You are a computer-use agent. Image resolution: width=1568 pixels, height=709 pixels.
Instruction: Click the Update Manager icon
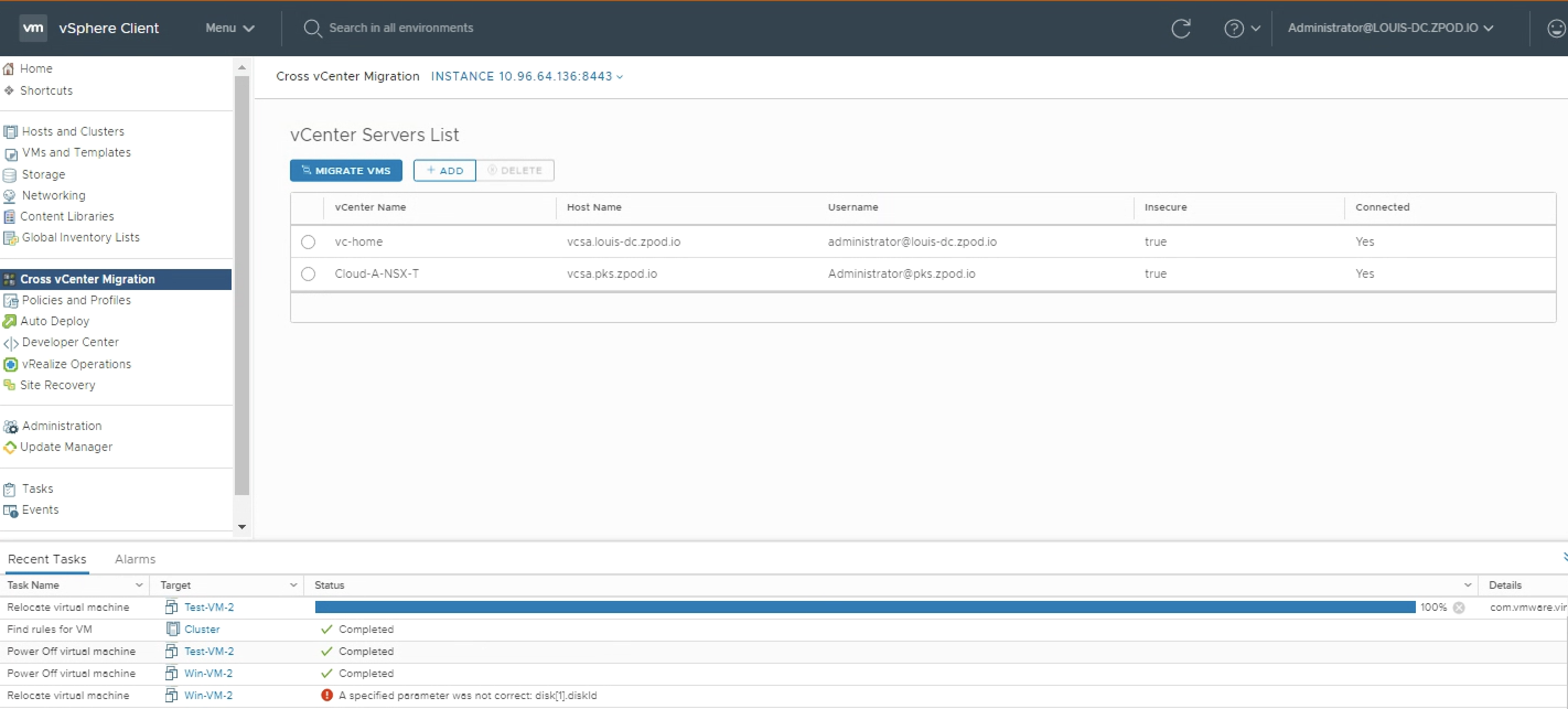click(10, 447)
